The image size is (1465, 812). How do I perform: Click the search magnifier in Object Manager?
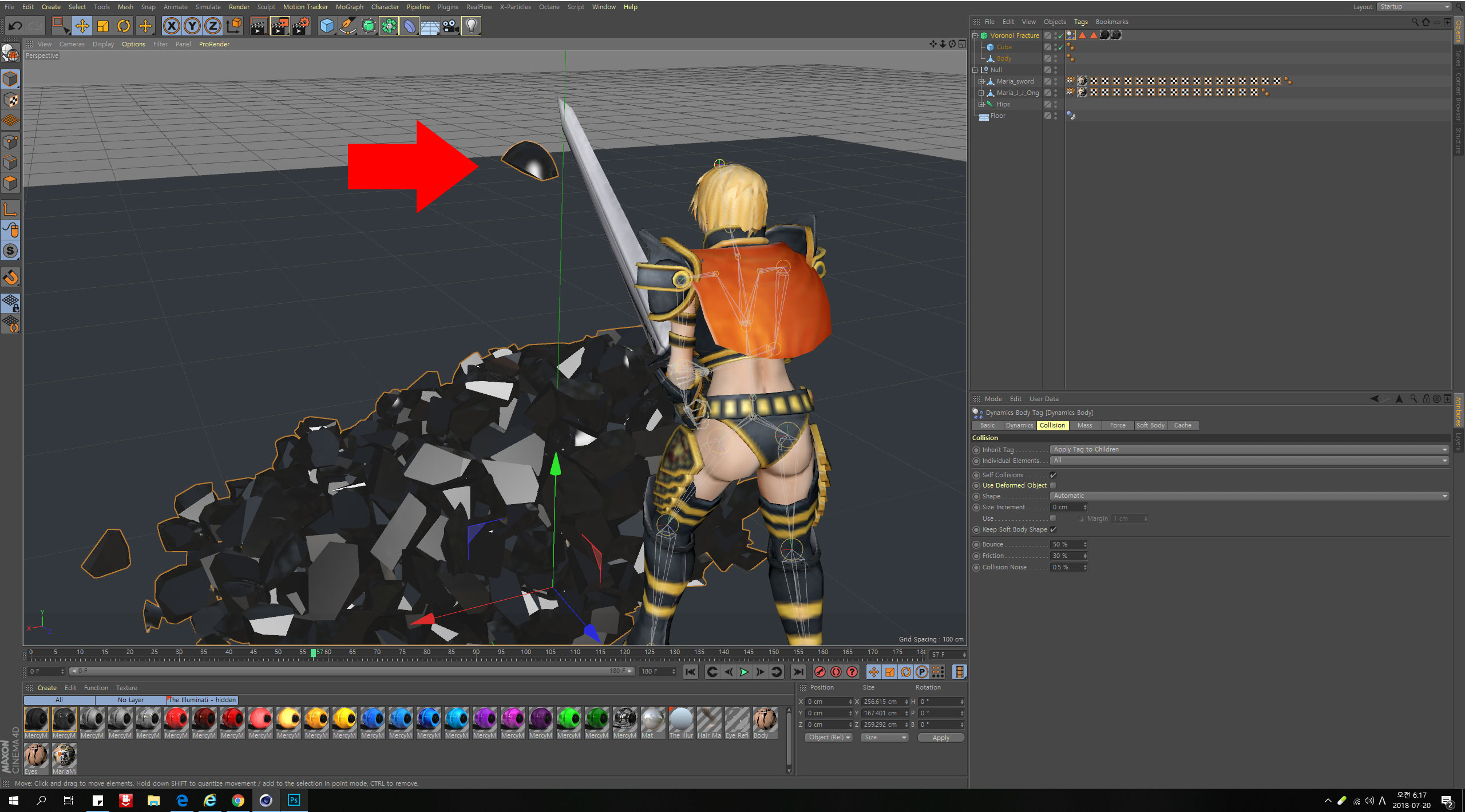(1415, 22)
